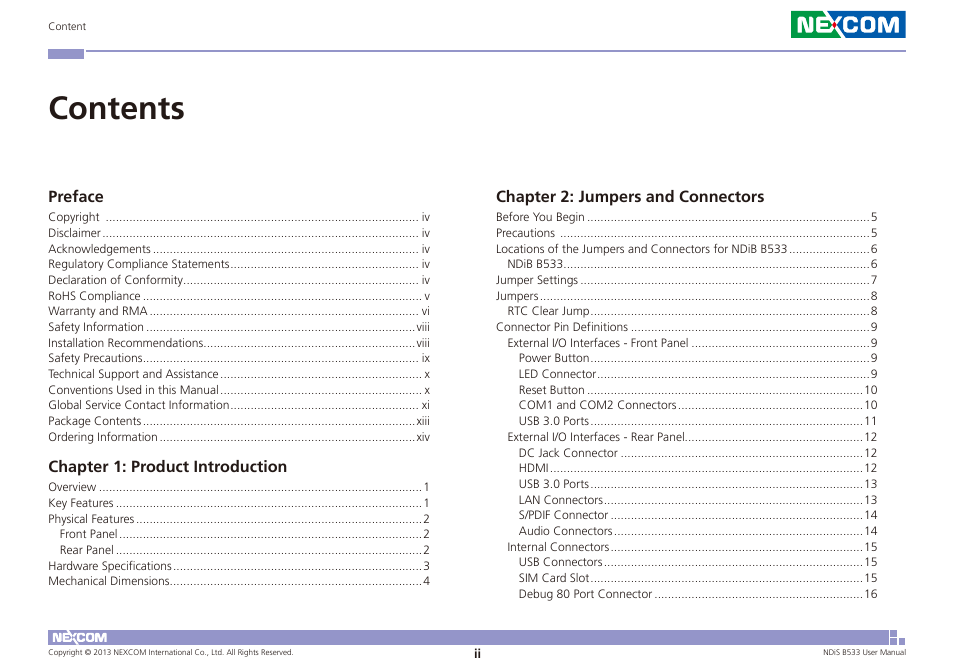The image size is (954, 672).
Task: Open Jumper Settings entry
Action: (687, 280)
